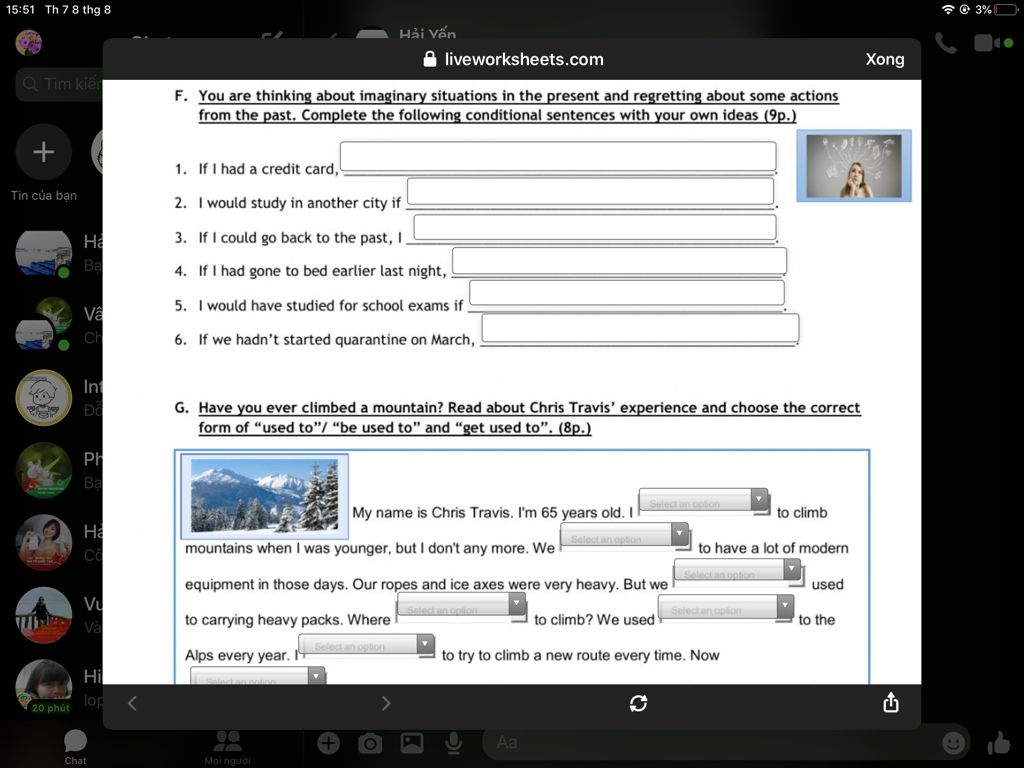Tap microphone to record voice message
The image size is (1024, 768).
tap(453, 743)
